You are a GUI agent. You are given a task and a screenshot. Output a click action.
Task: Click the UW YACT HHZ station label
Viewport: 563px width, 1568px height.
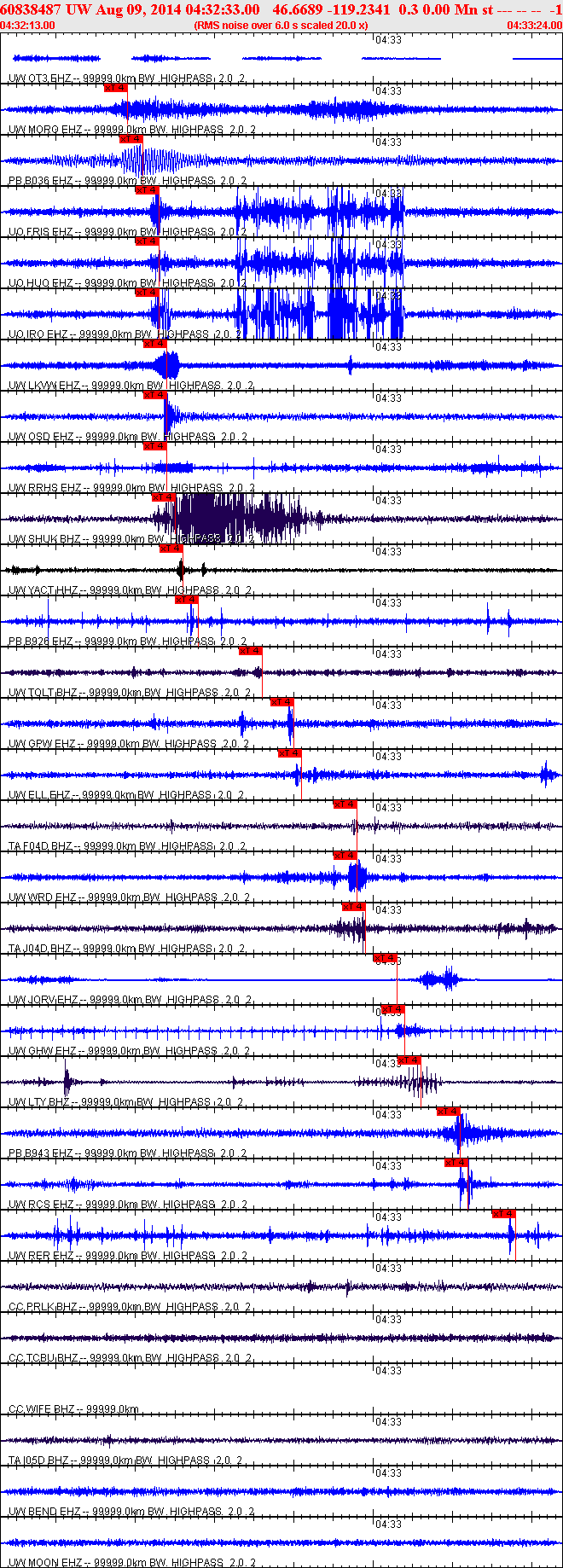pos(44,589)
